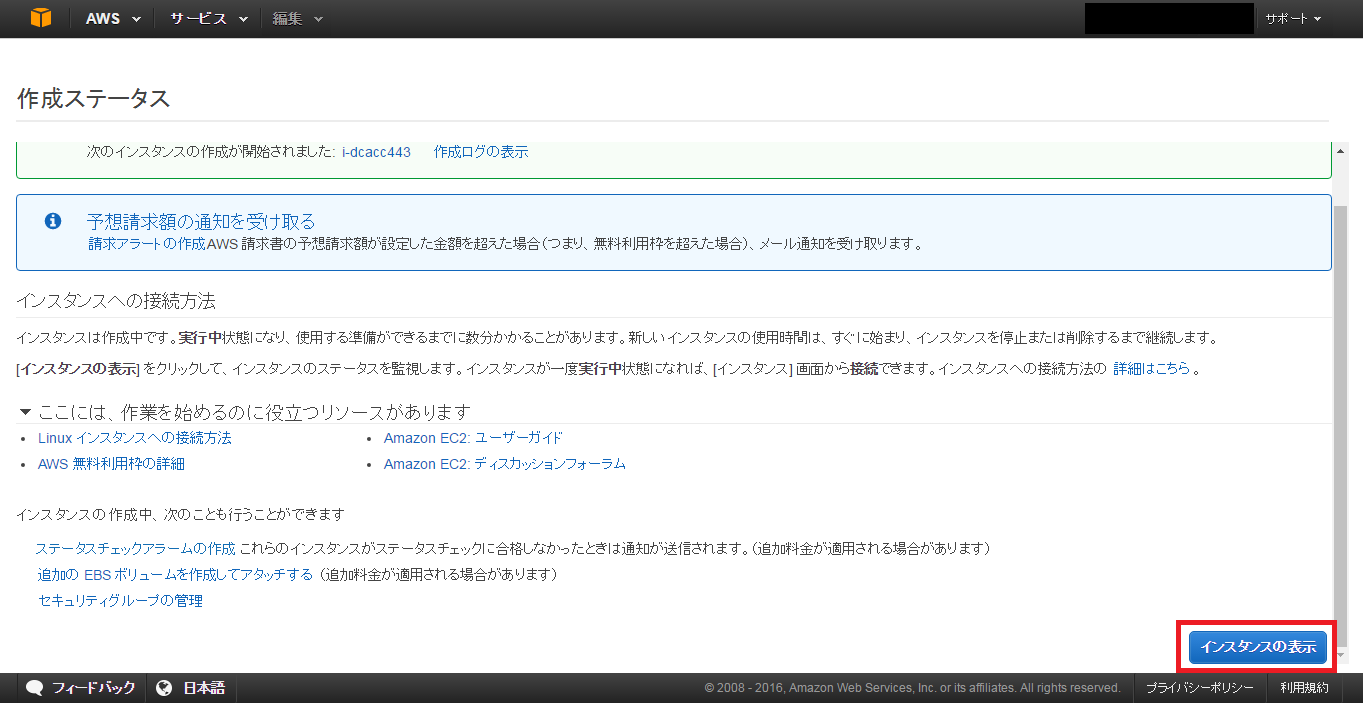Click the インスタンスの表示 button
This screenshot has height=703, width=1363.
[x=1258, y=647]
